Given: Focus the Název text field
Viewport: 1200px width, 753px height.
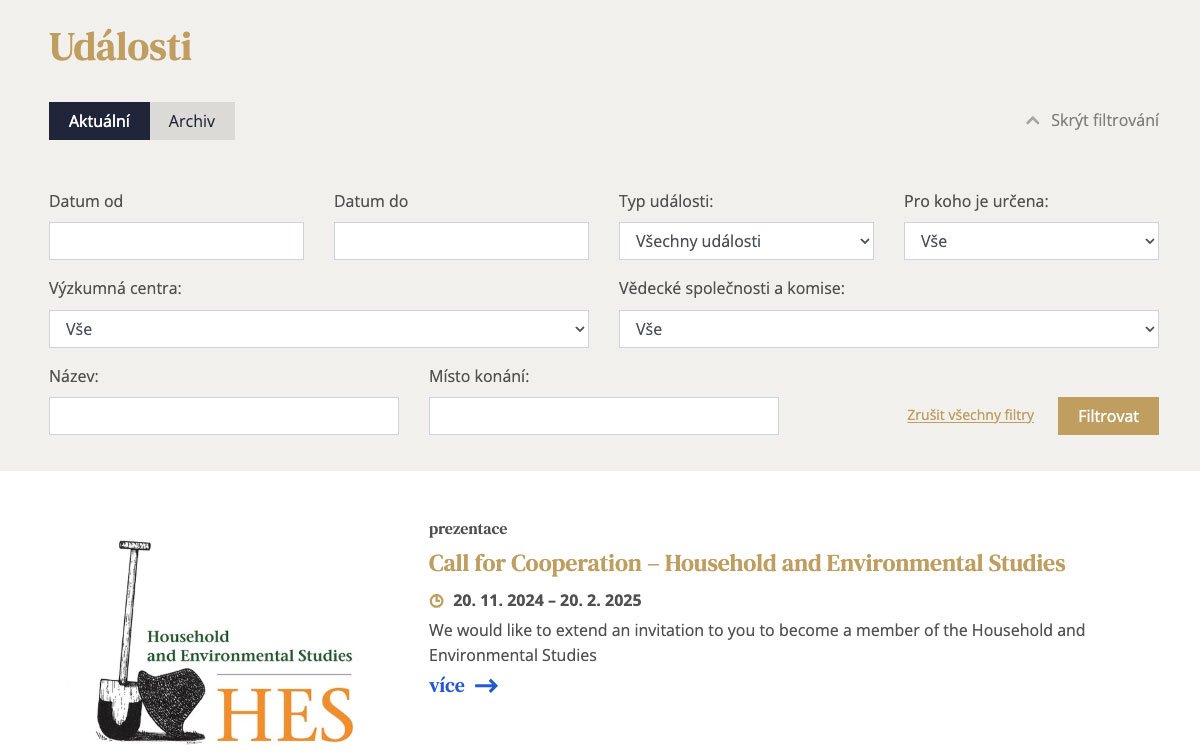Looking at the screenshot, I should pyautogui.click(x=224, y=416).
